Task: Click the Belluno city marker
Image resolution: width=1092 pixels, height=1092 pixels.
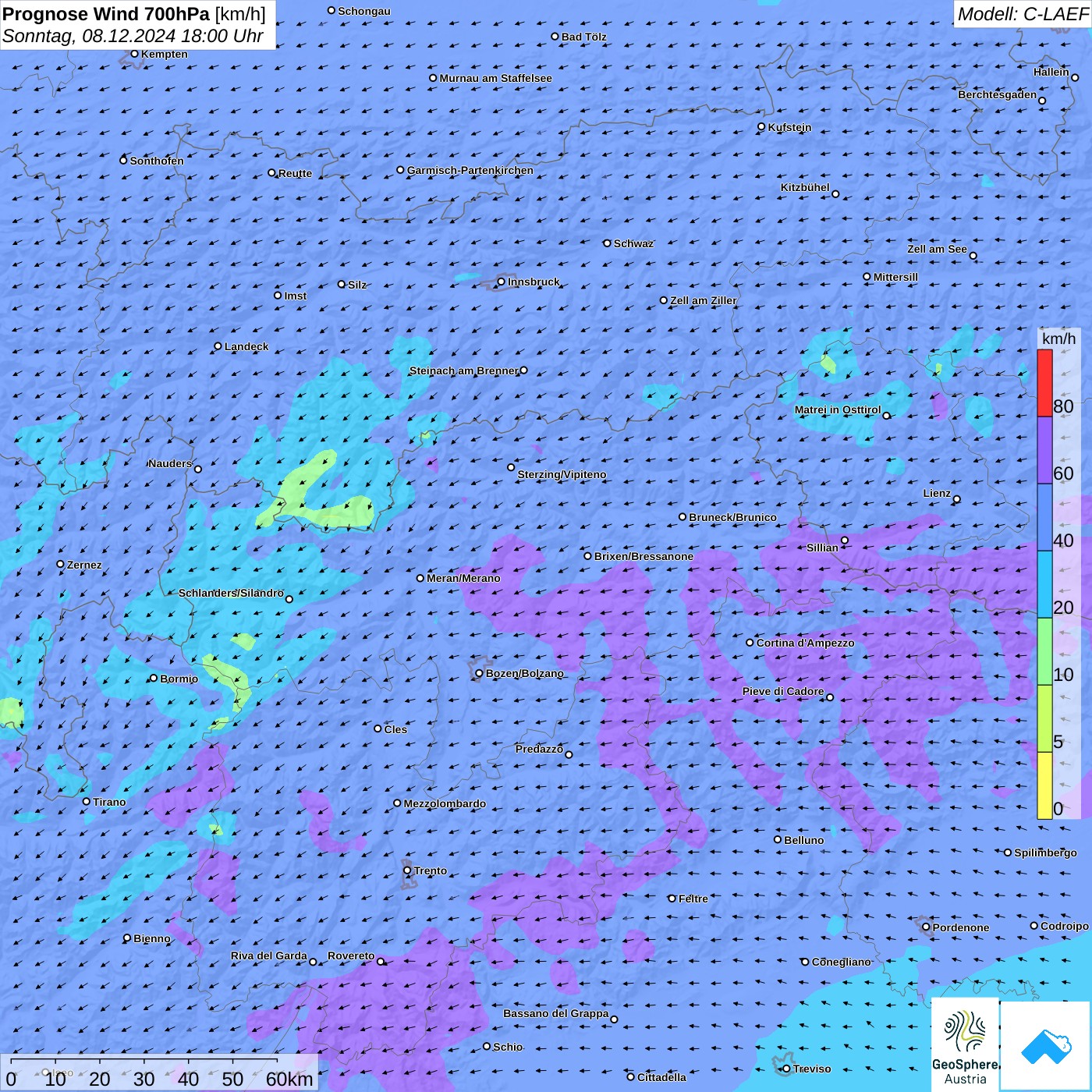Action: click(778, 839)
